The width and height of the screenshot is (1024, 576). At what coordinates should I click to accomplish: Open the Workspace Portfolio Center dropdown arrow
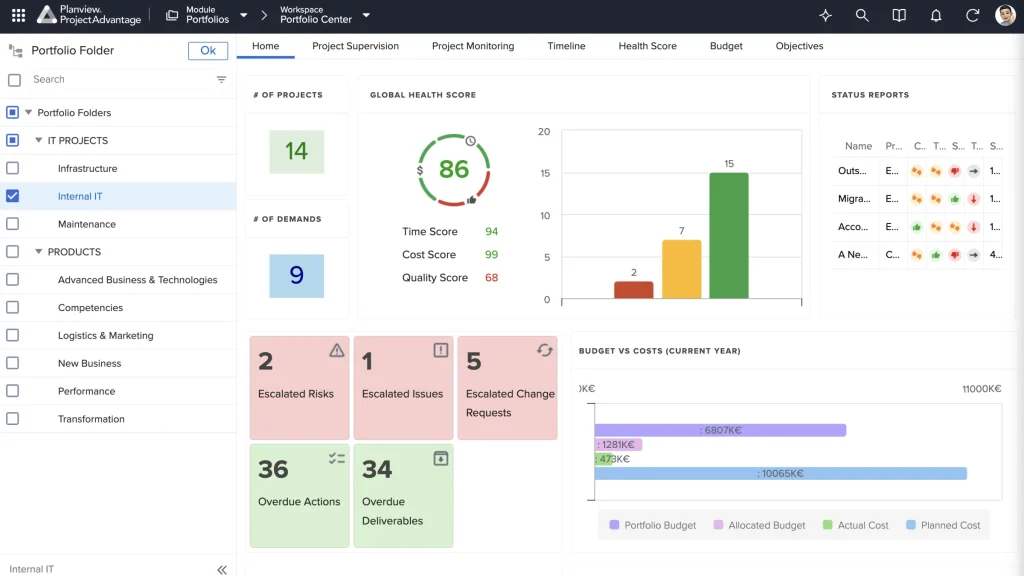click(366, 15)
